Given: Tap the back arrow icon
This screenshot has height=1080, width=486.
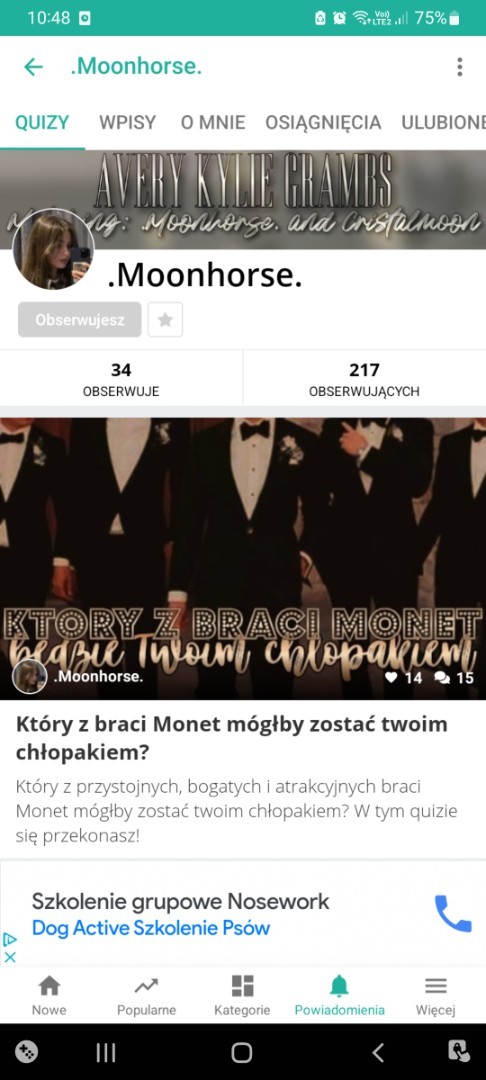Looking at the screenshot, I should tap(33, 67).
